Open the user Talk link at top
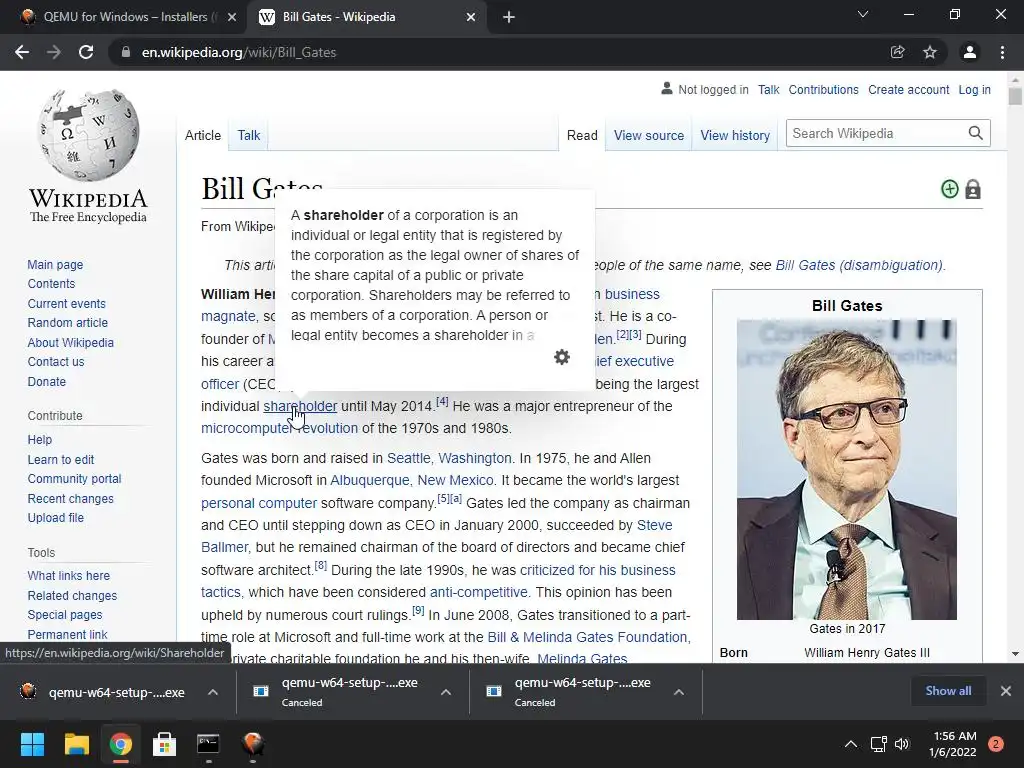The width and height of the screenshot is (1024, 768). click(768, 89)
